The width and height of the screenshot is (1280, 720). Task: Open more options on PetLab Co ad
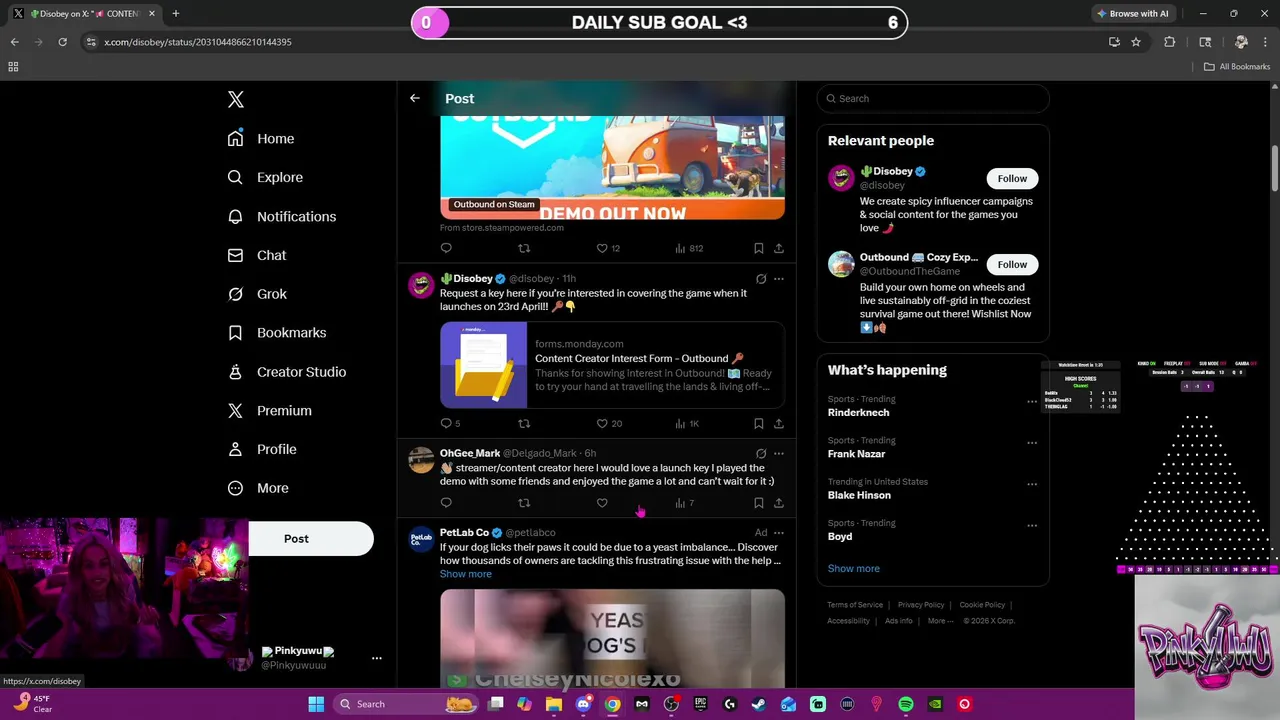coord(779,533)
